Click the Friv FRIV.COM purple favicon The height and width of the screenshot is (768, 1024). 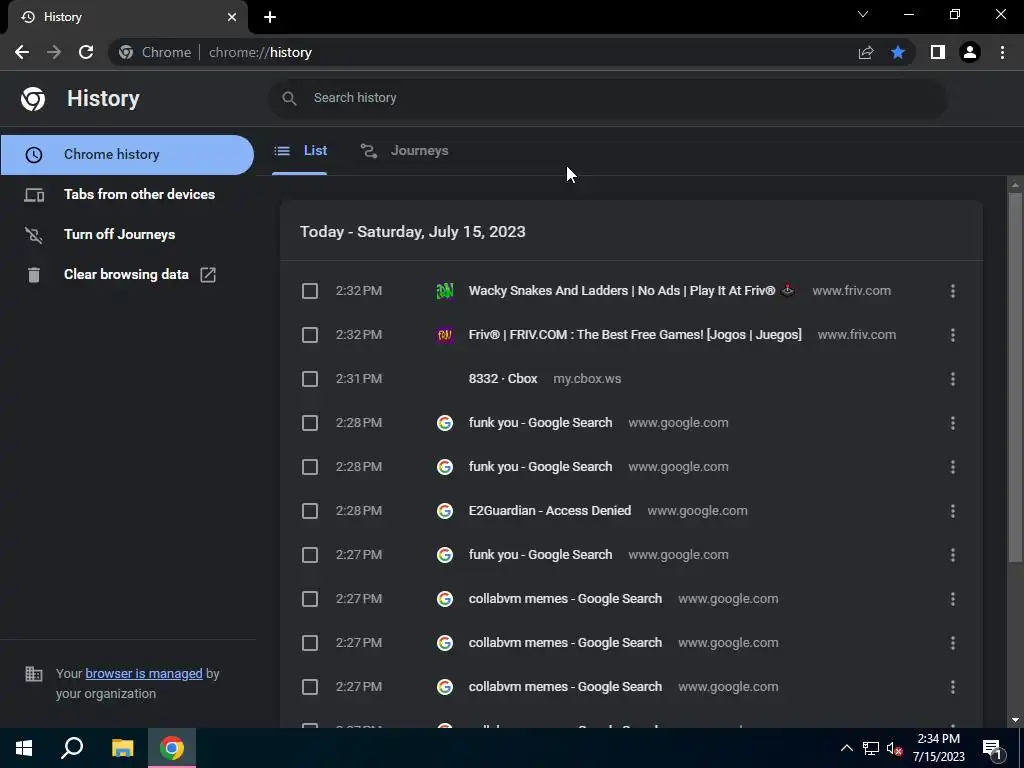click(x=445, y=335)
